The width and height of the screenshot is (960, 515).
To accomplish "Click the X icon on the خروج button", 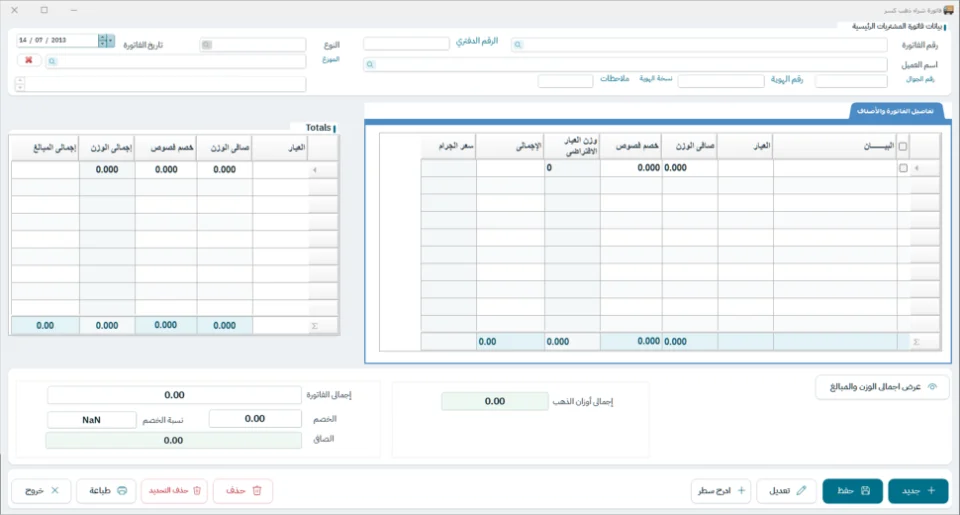I will pyautogui.click(x=55, y=491).
